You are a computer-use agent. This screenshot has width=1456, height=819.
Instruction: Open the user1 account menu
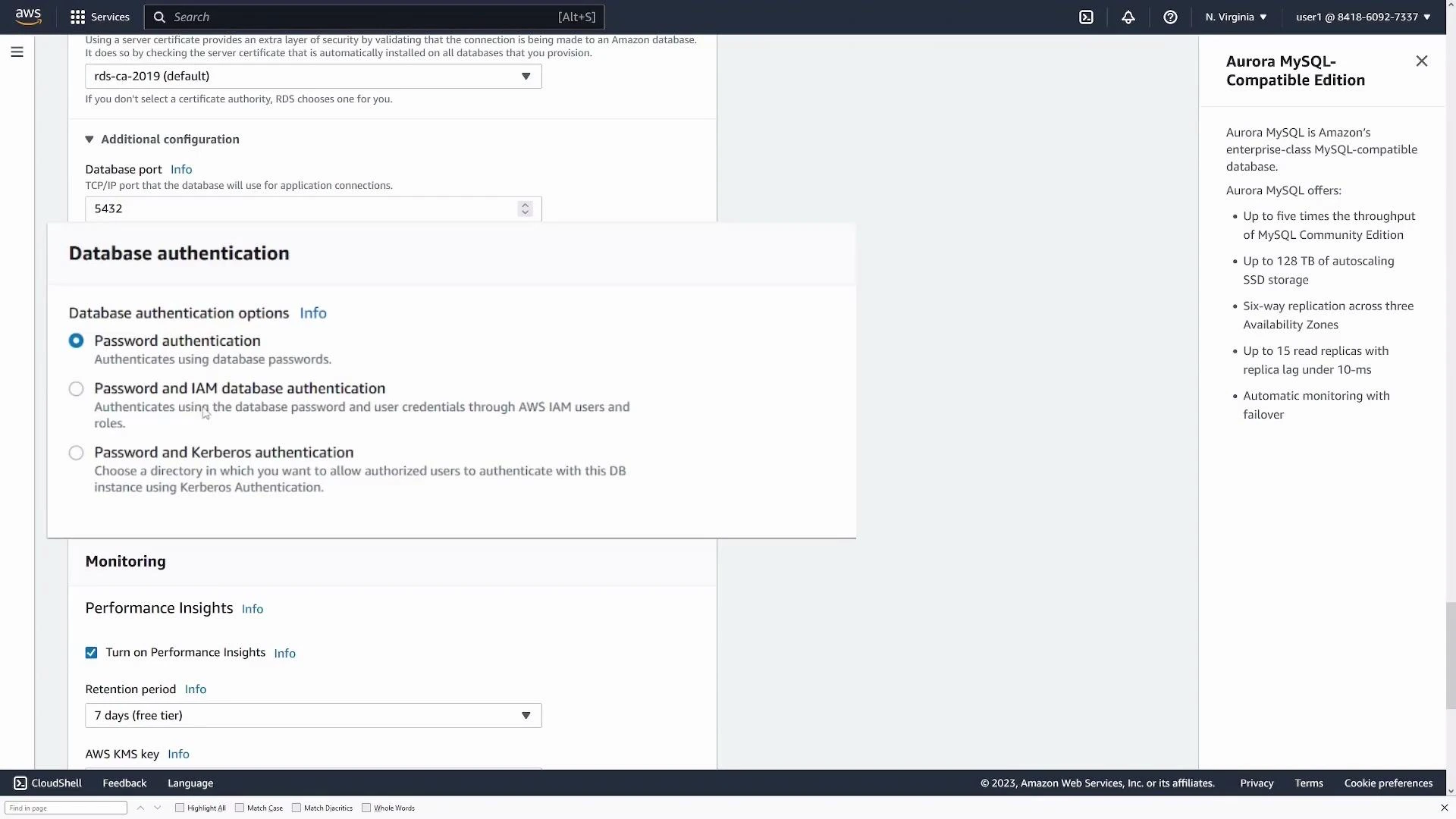1361,17
